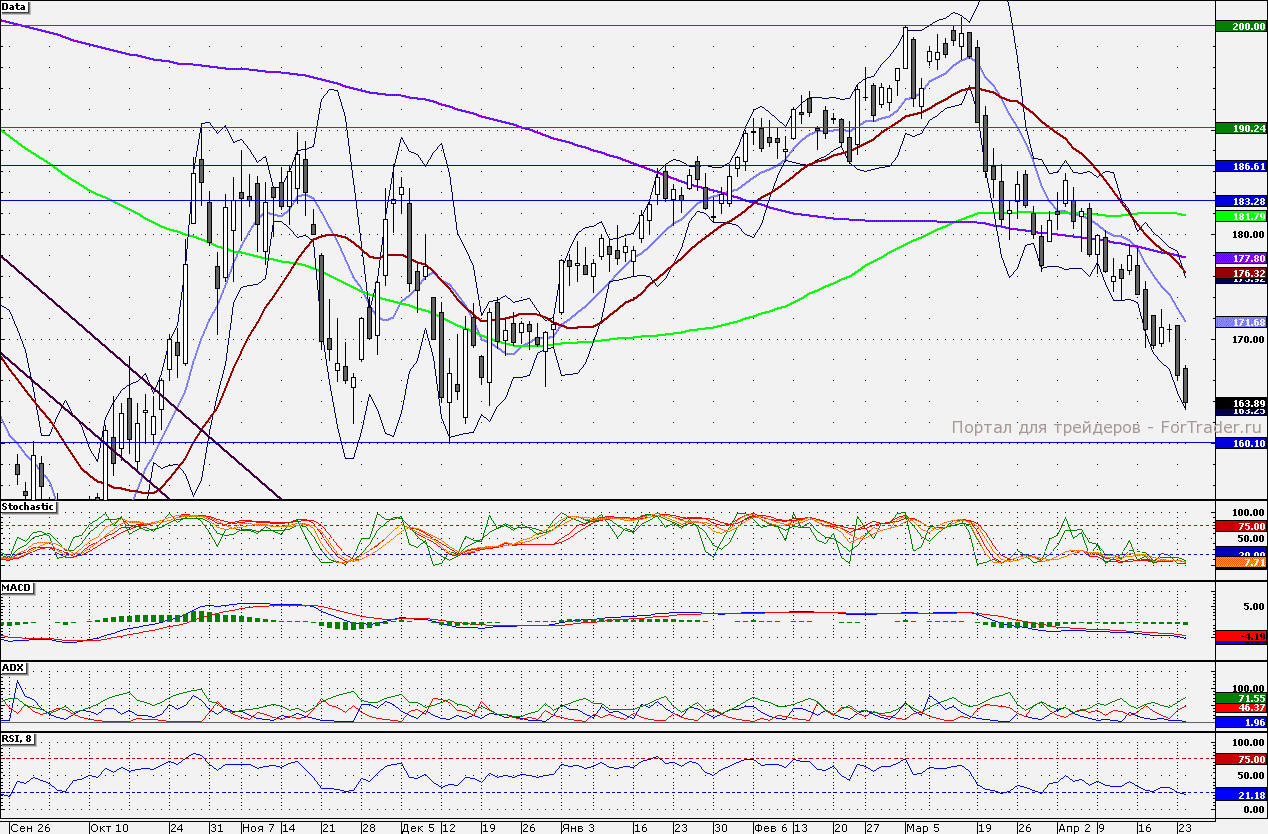The height and width of the screenshot is (834, 1268).
Task: Select the dark red 176.32 price tag
Action: tap(1240, 272)
